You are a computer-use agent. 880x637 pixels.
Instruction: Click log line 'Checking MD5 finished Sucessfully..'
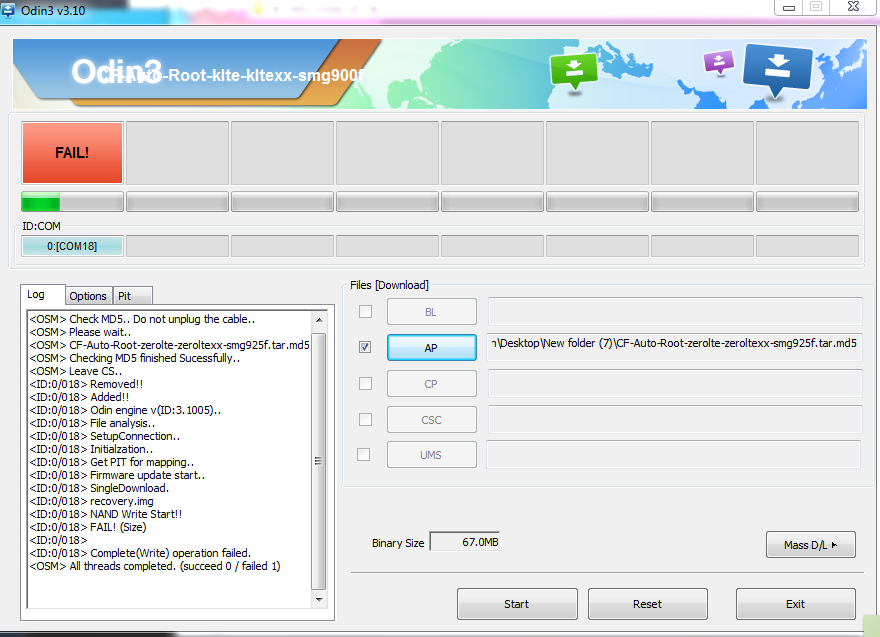(135, 358)
